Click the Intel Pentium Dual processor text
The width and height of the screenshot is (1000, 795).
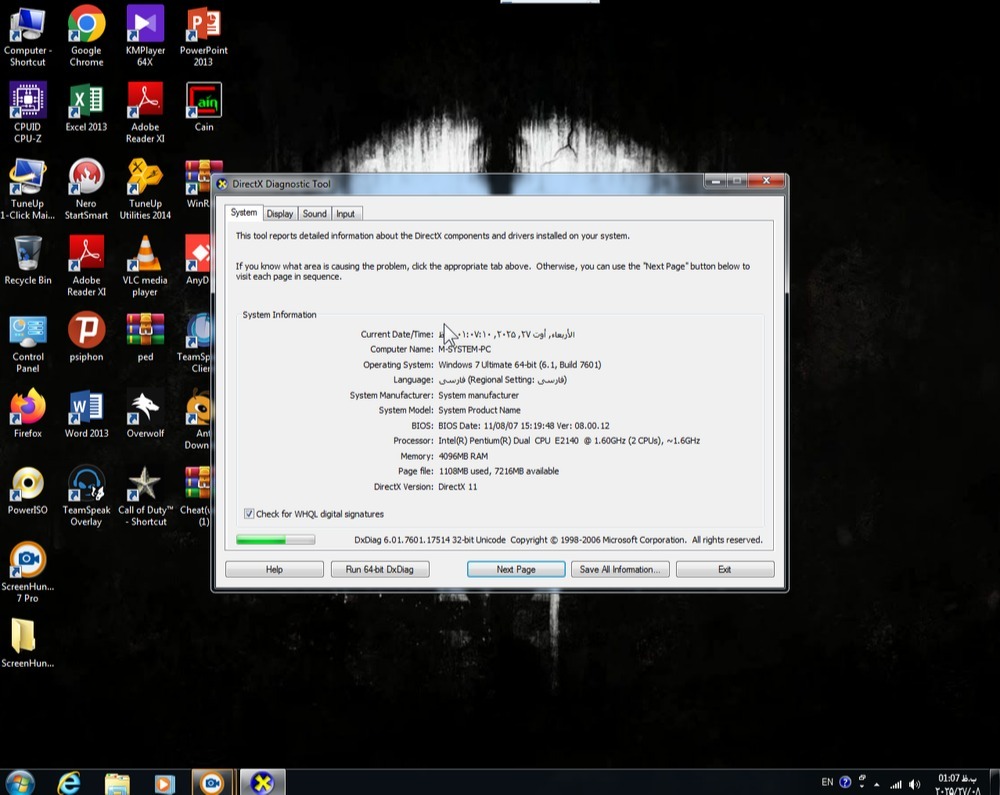pyautogui.click(x=569, y=441)
